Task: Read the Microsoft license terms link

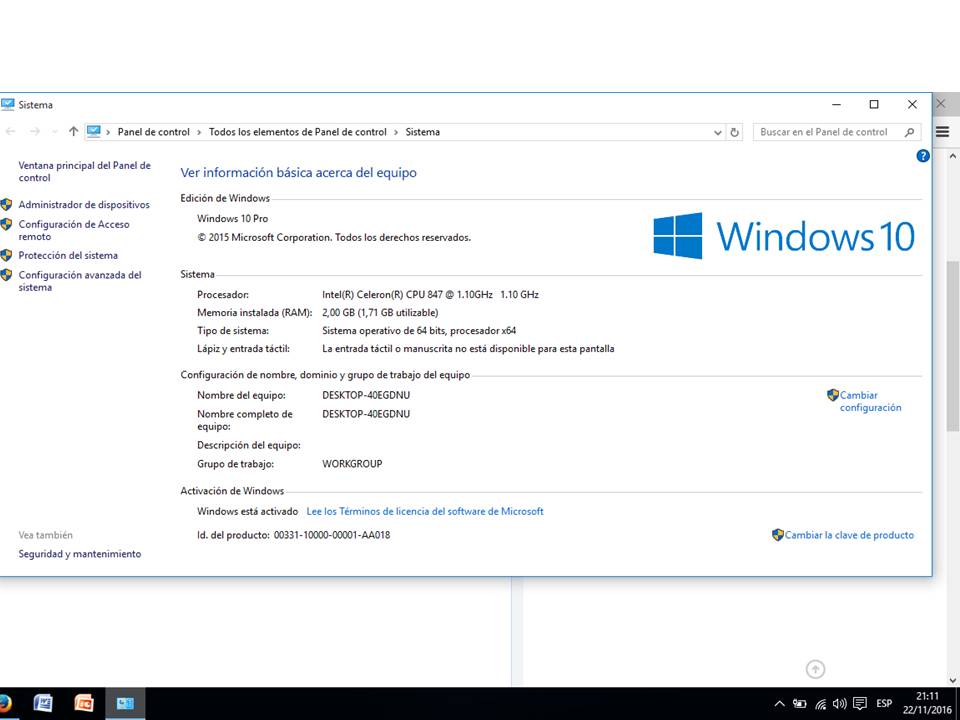Action: tap(425, 511)
